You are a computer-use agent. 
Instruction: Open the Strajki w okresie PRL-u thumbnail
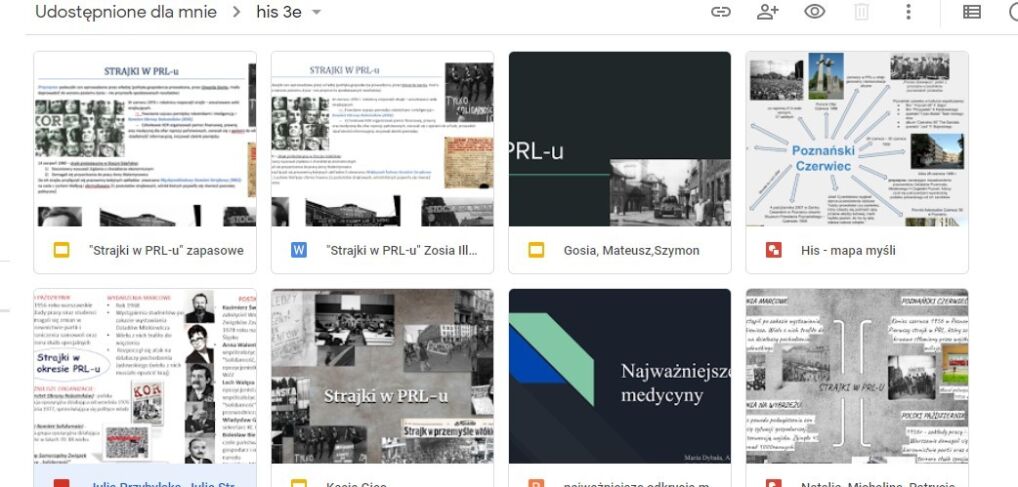pos(145,377)
